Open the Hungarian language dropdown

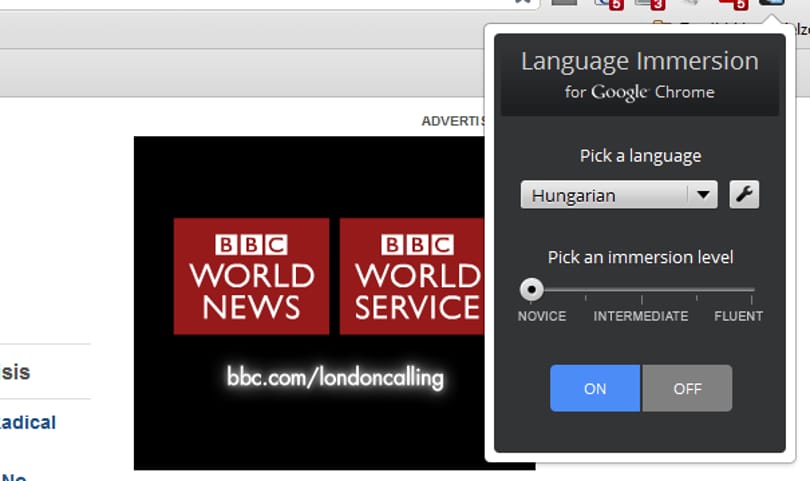(619, 194)
